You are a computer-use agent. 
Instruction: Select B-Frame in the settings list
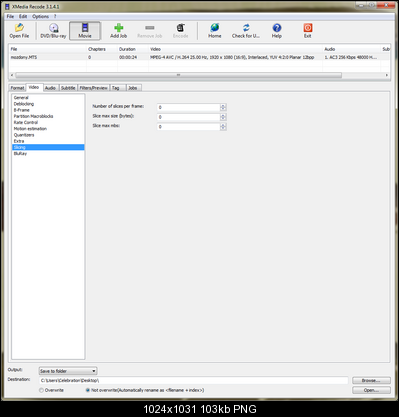pyautogui.click(x=48, y=110)
